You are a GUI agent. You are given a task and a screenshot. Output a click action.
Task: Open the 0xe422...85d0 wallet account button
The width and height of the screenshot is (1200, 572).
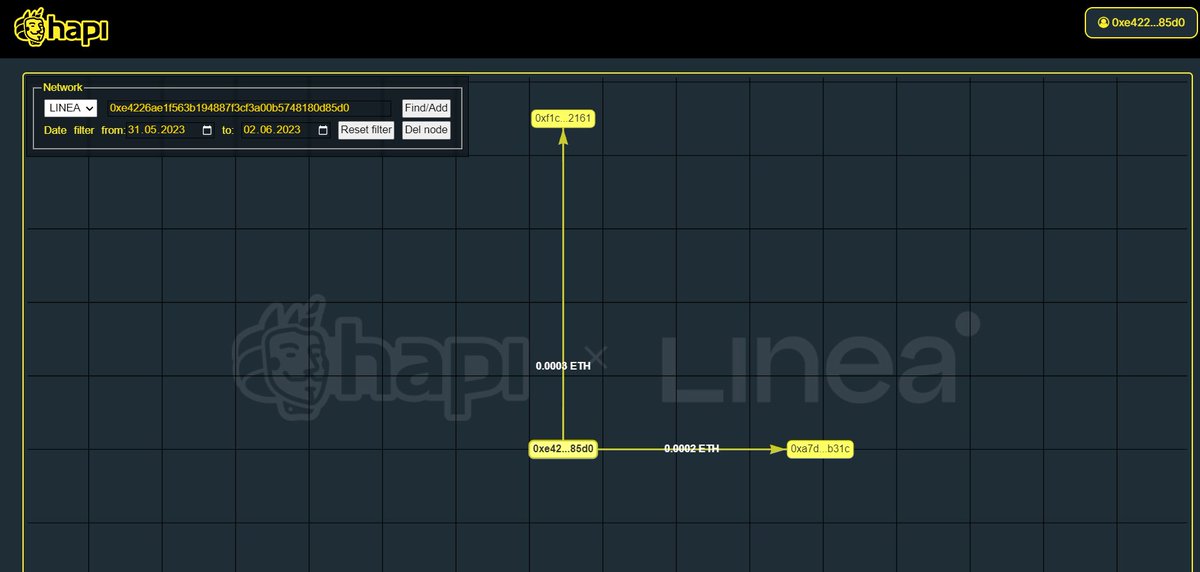1141,22
